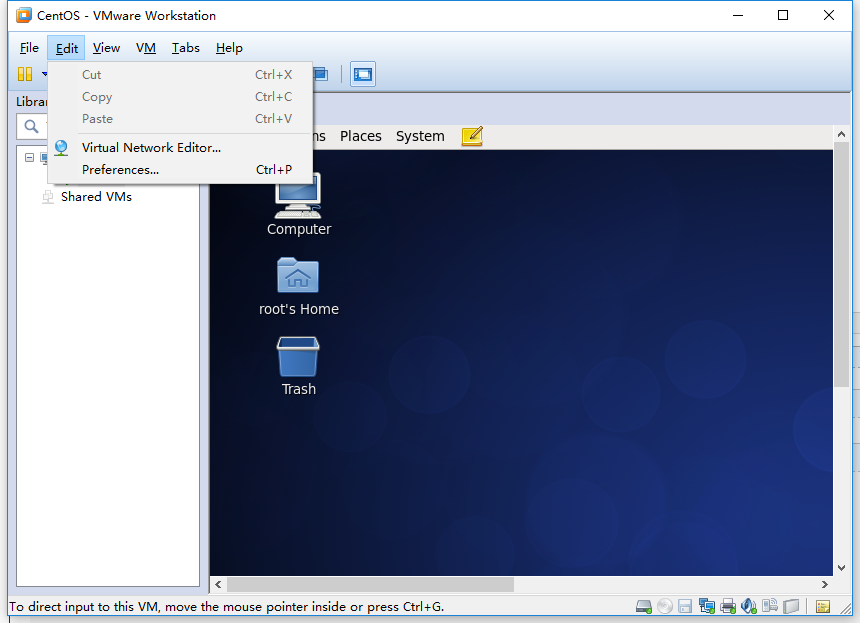Minimize the VMware Workstation window

(738, 15)
